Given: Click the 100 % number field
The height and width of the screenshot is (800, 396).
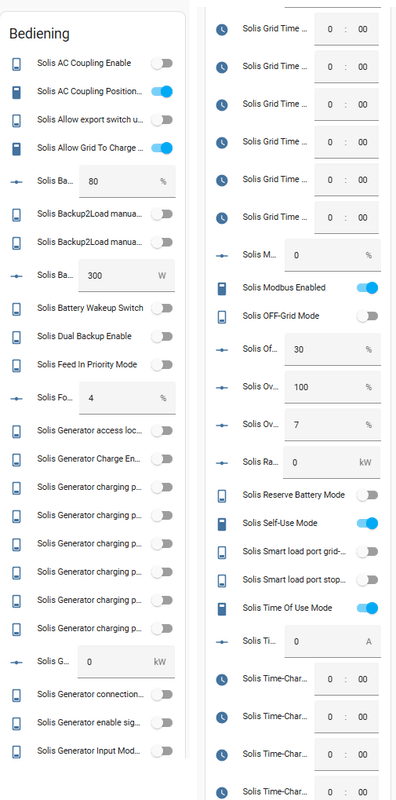Looking at the screenshot, I should 333,387.
